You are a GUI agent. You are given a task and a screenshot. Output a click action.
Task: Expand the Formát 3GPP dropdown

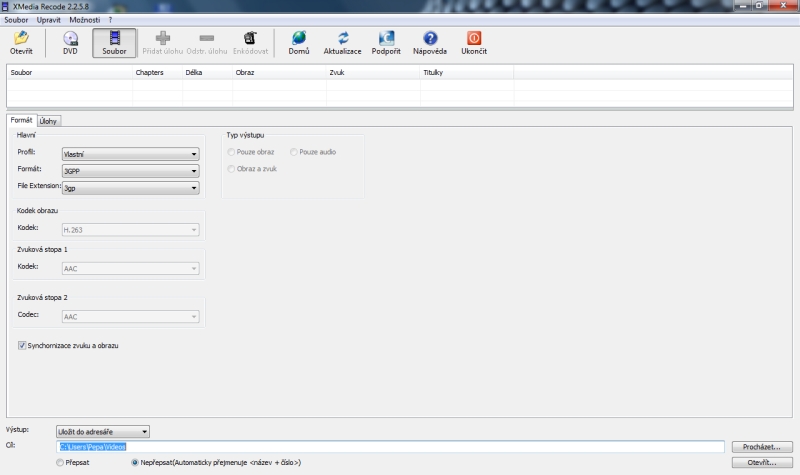click(x=131, y=171)
